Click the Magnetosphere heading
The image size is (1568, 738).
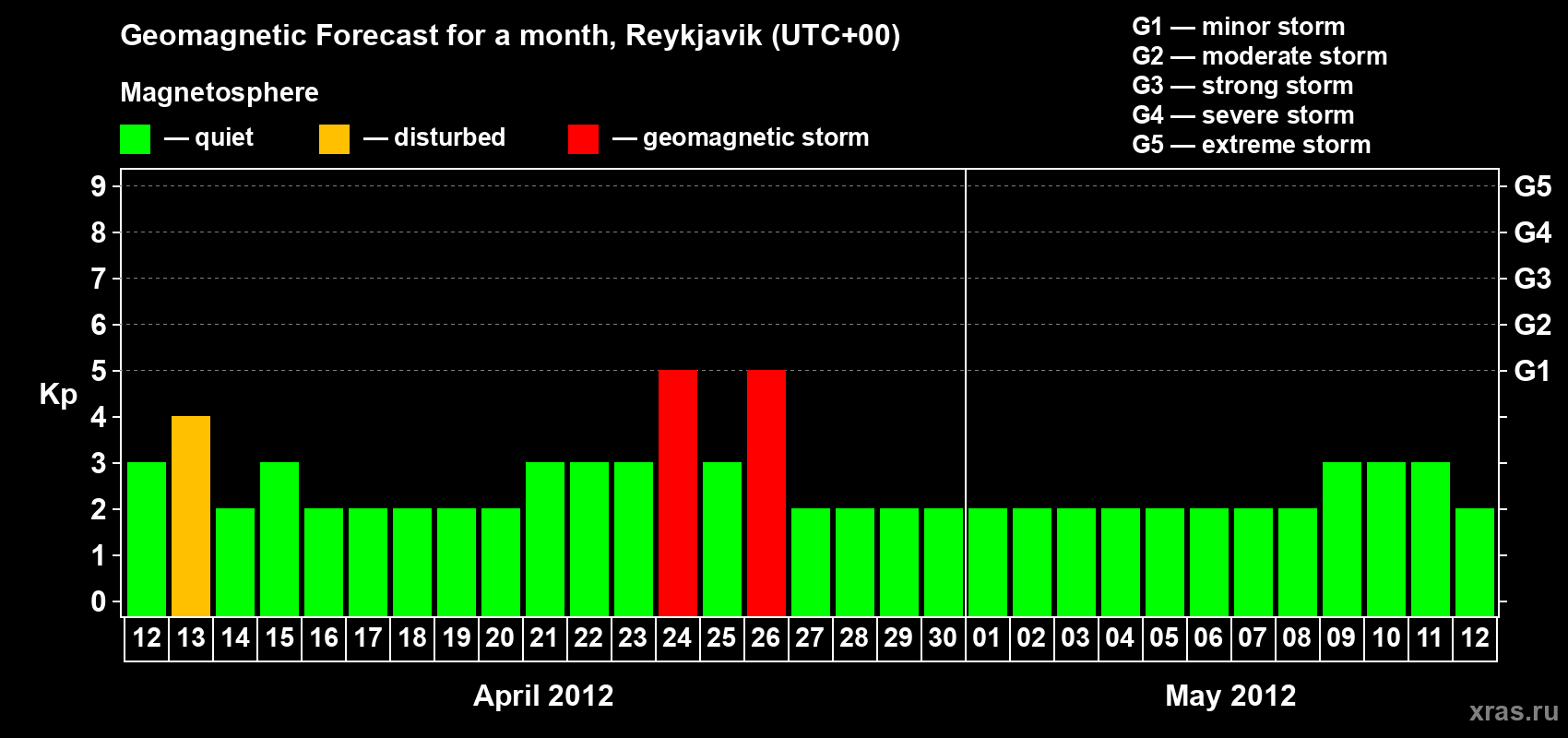click(220, 93)
